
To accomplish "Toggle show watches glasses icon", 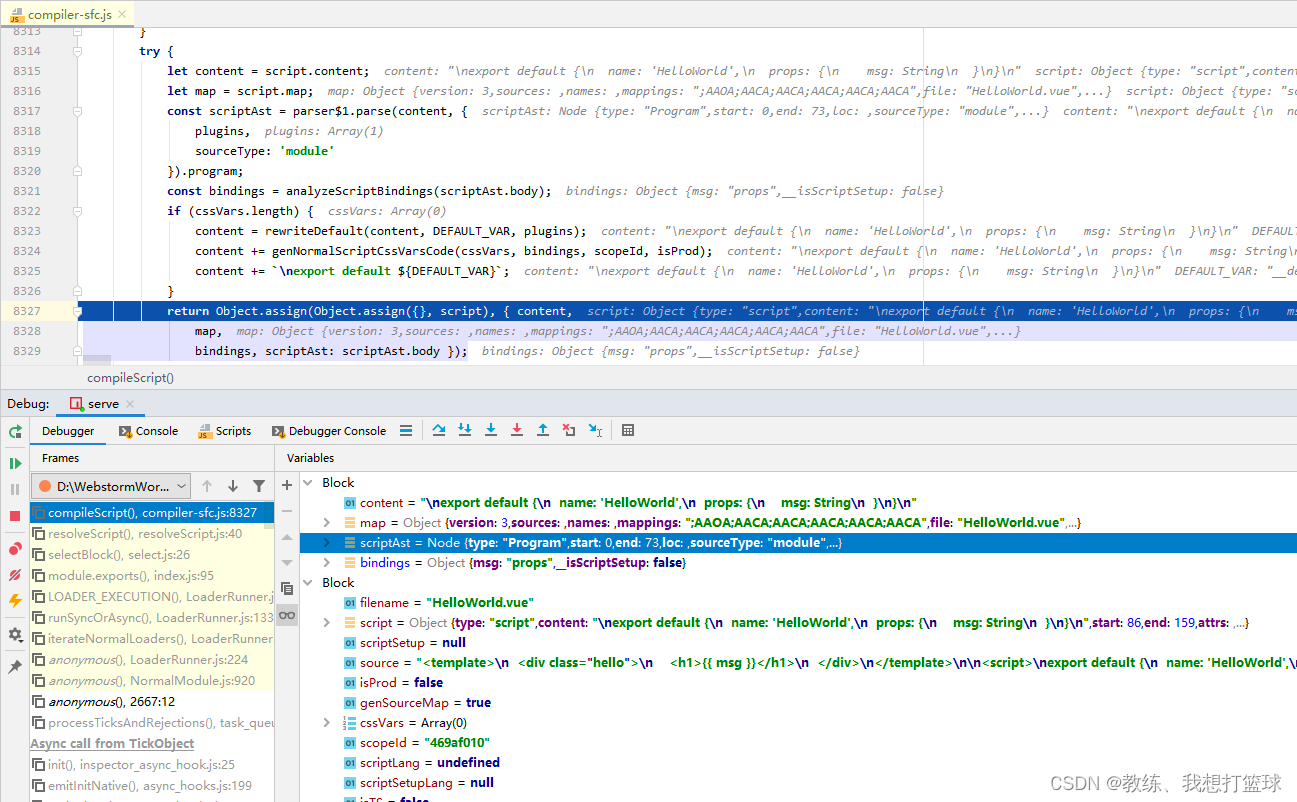I will click(x=287, y=614).
